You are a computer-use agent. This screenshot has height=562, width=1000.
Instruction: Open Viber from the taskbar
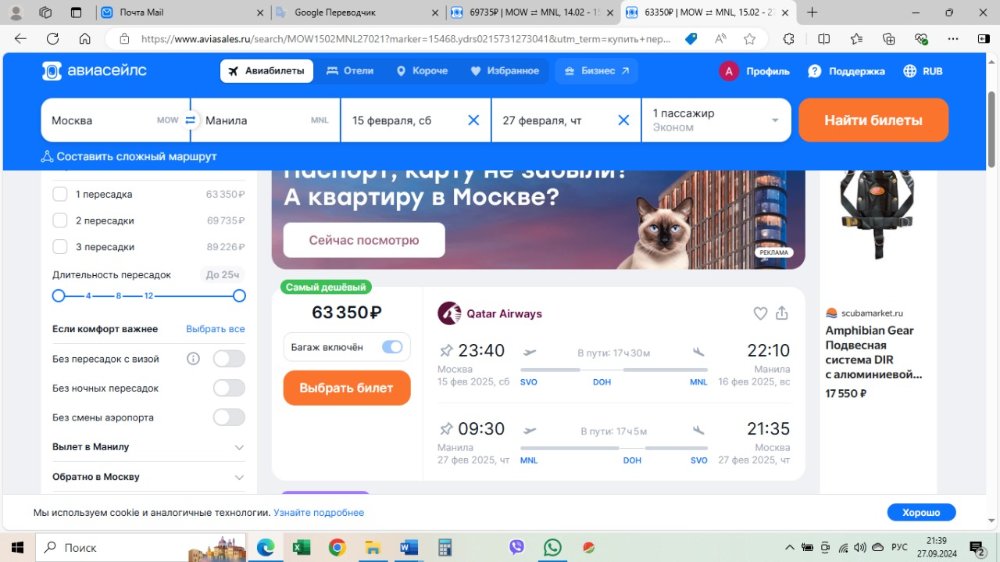click(517, 547)
